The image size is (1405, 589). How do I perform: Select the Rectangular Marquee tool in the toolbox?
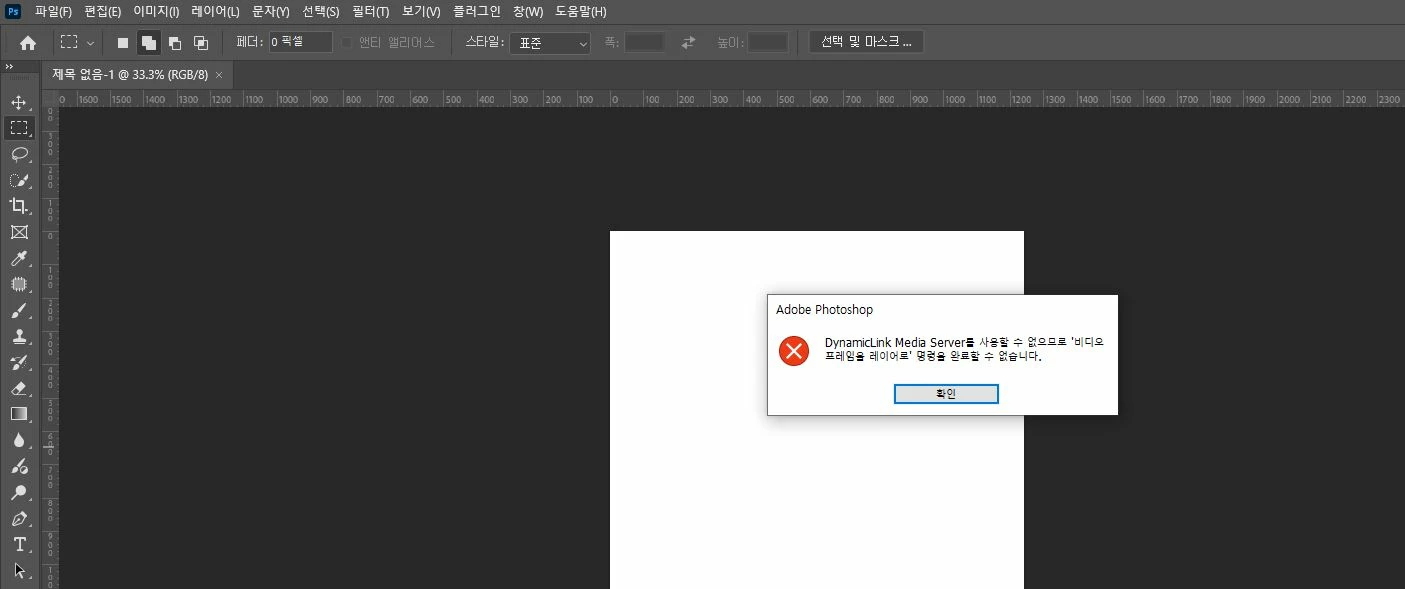19,128
